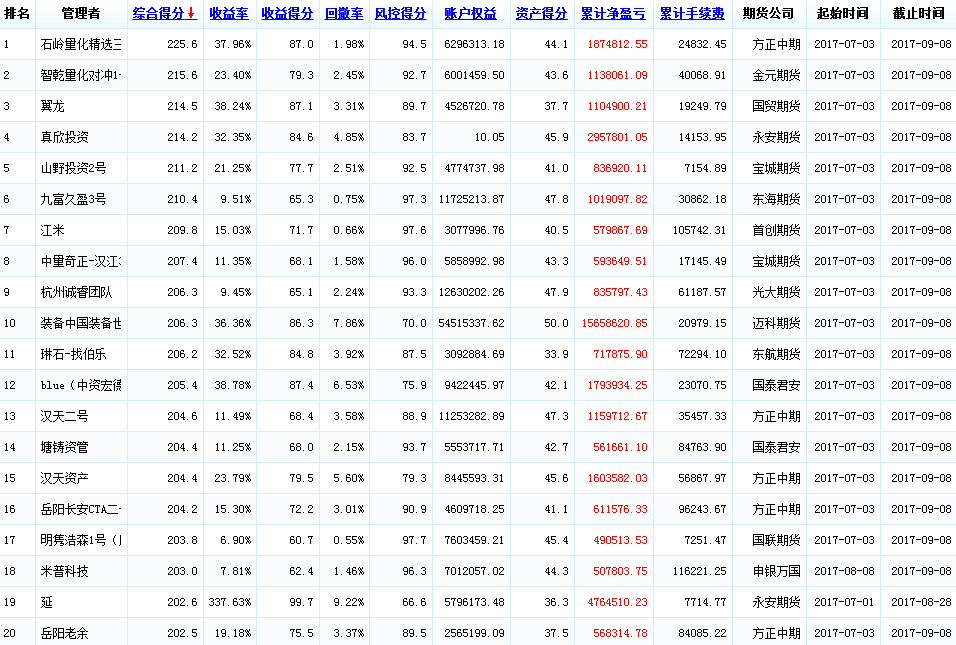Select manager 江米
The height and width of the screenshot is (645, 956).
(52, 230)
